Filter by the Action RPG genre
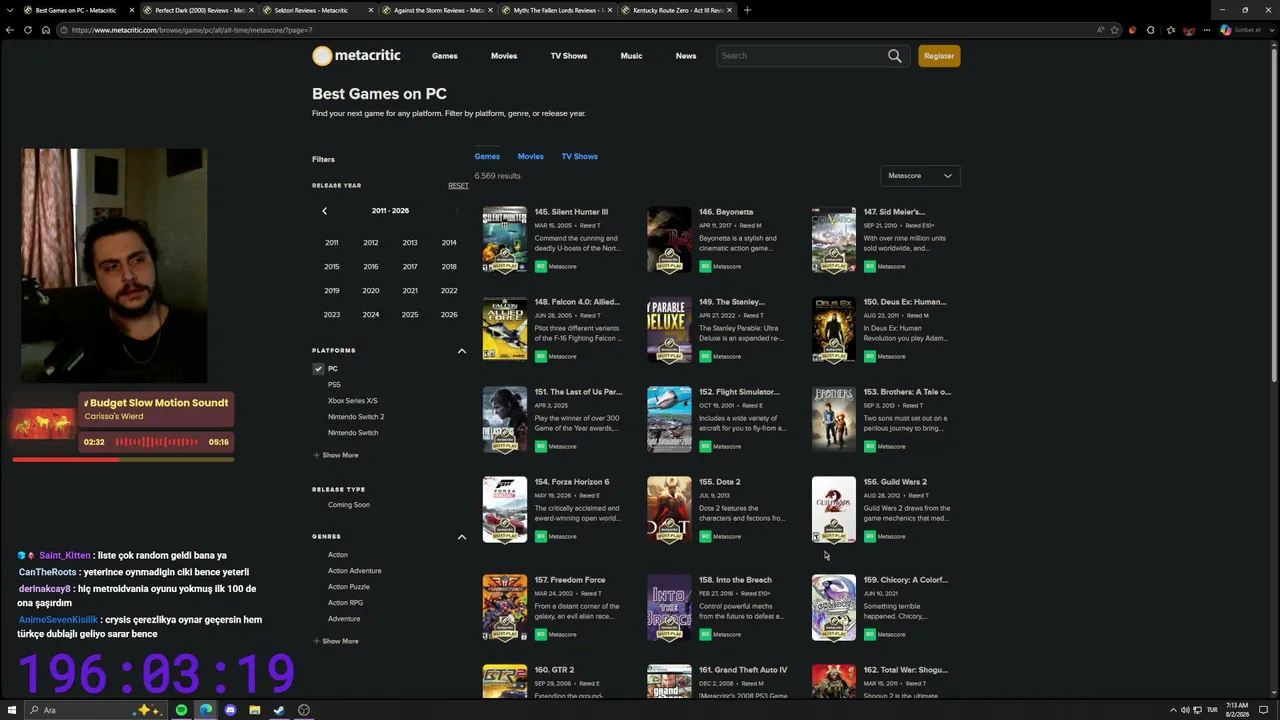 tap(346, 603)
